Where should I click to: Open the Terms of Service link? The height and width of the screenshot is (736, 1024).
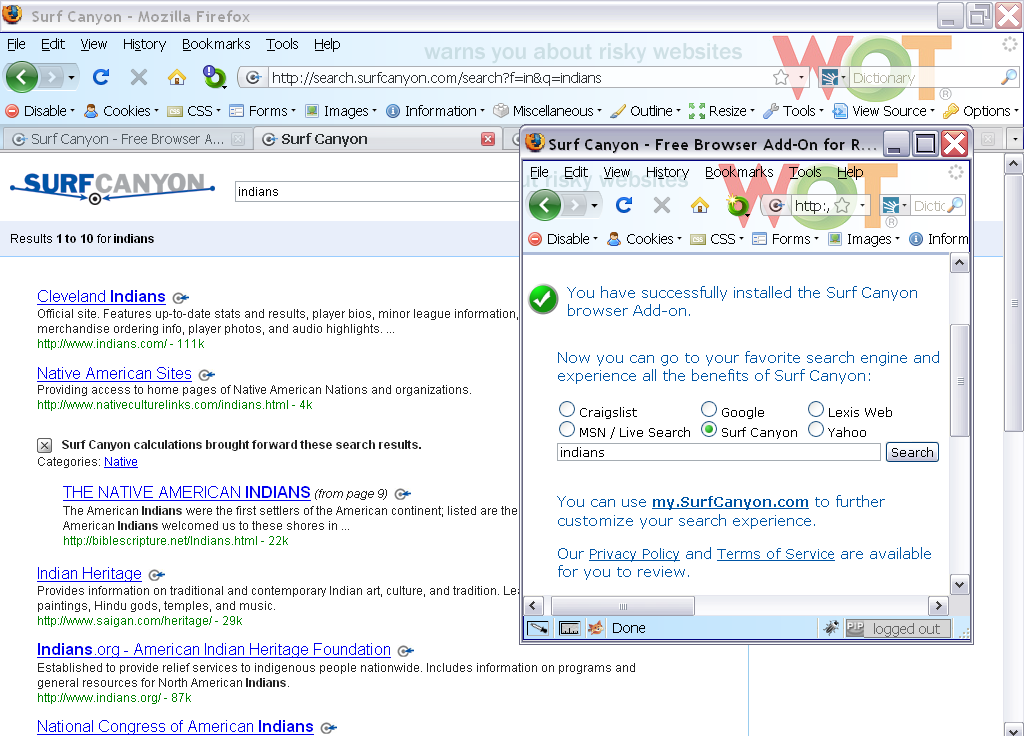coord(776,554)
